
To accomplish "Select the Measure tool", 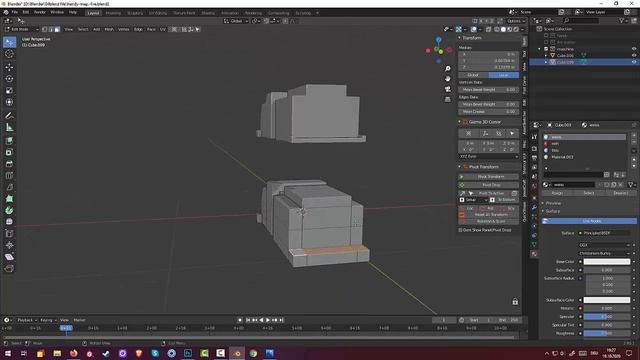I will pyautogui.click(x=9, y=127).
